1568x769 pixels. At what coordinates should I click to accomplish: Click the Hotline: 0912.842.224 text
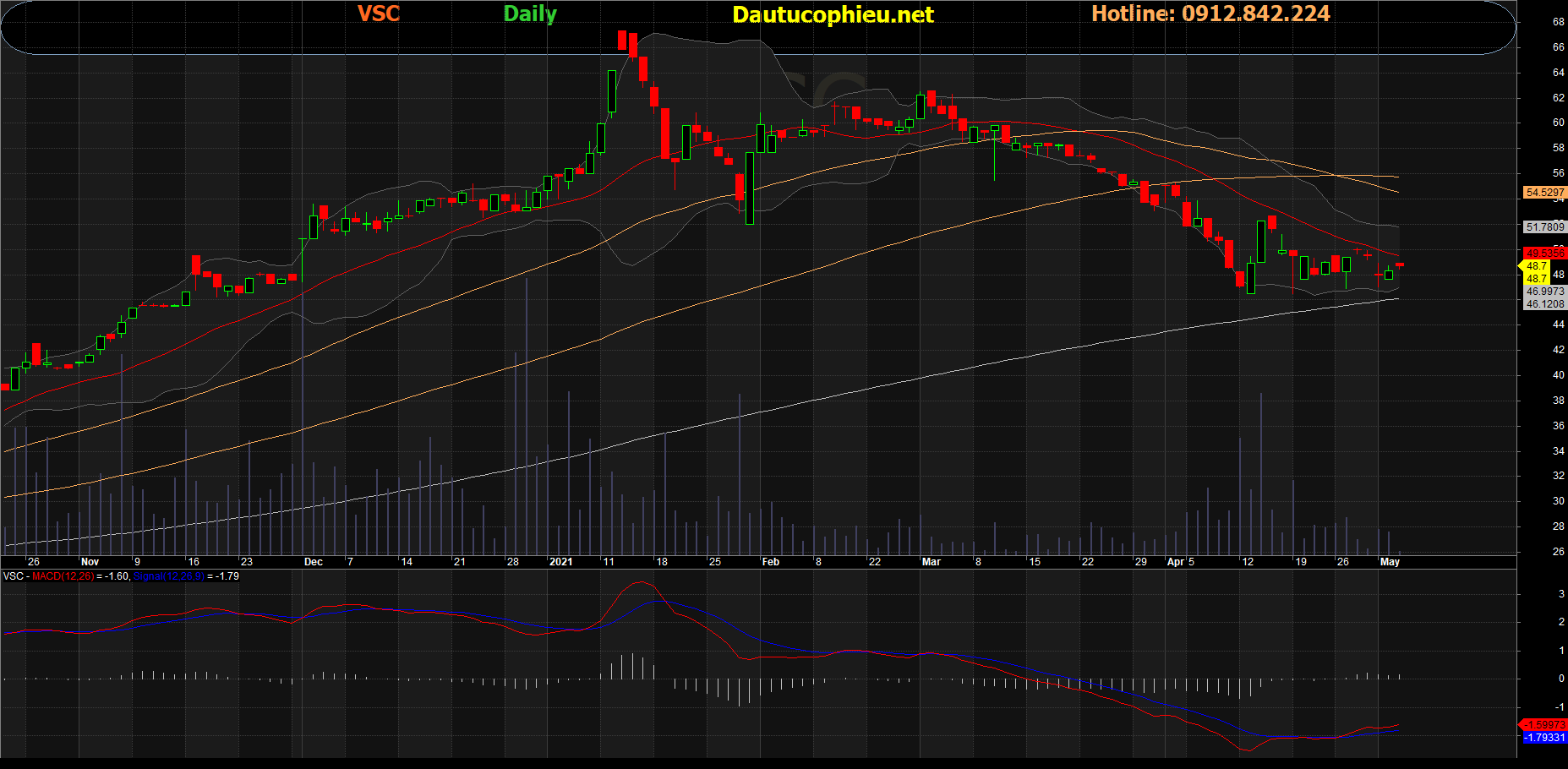pyautogui.click(x=1210, y=14)
